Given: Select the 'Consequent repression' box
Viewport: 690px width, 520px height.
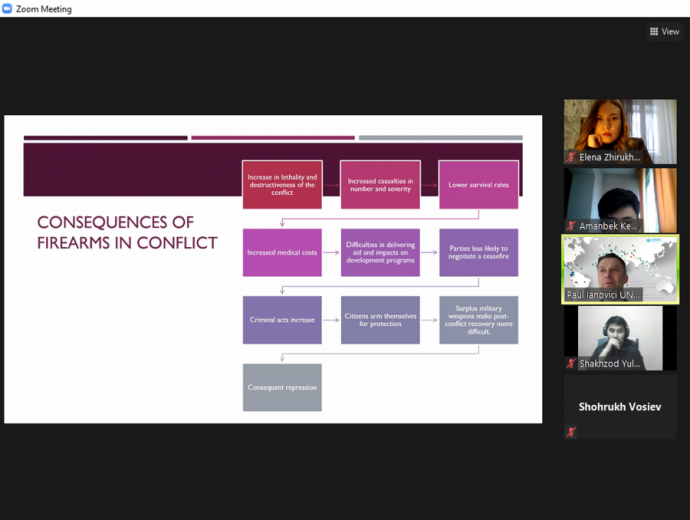Looking at the screenshot, I should [x=282, y=387].
